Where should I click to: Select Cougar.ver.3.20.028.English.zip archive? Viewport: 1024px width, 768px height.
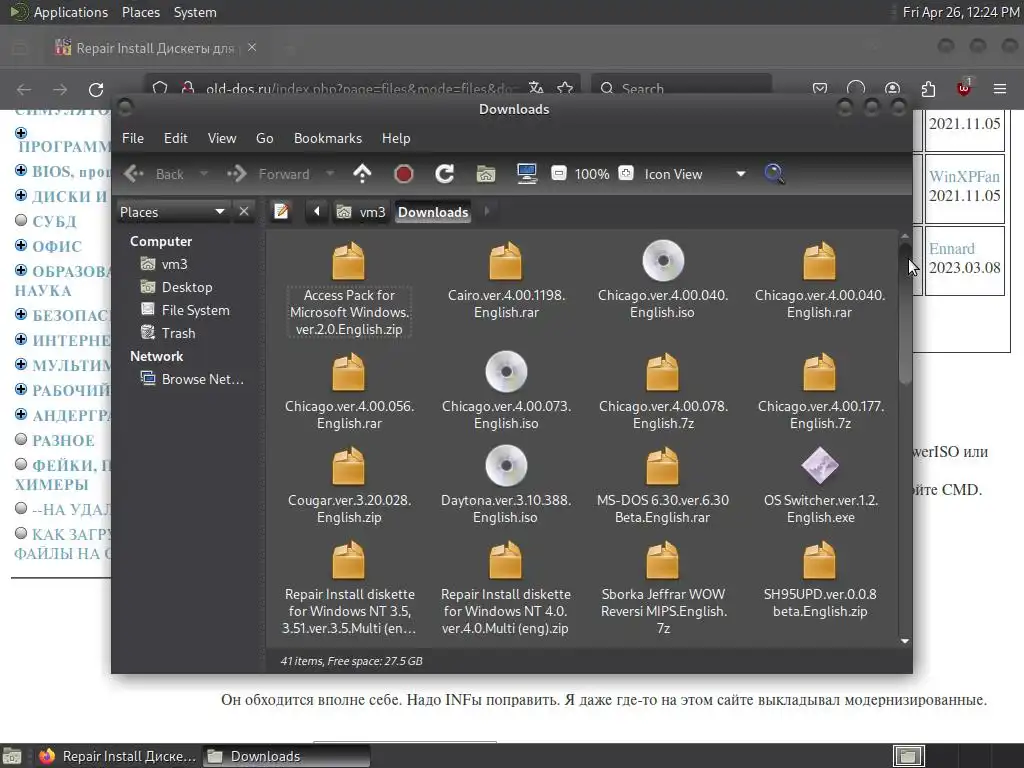click(x=349, y=485)
